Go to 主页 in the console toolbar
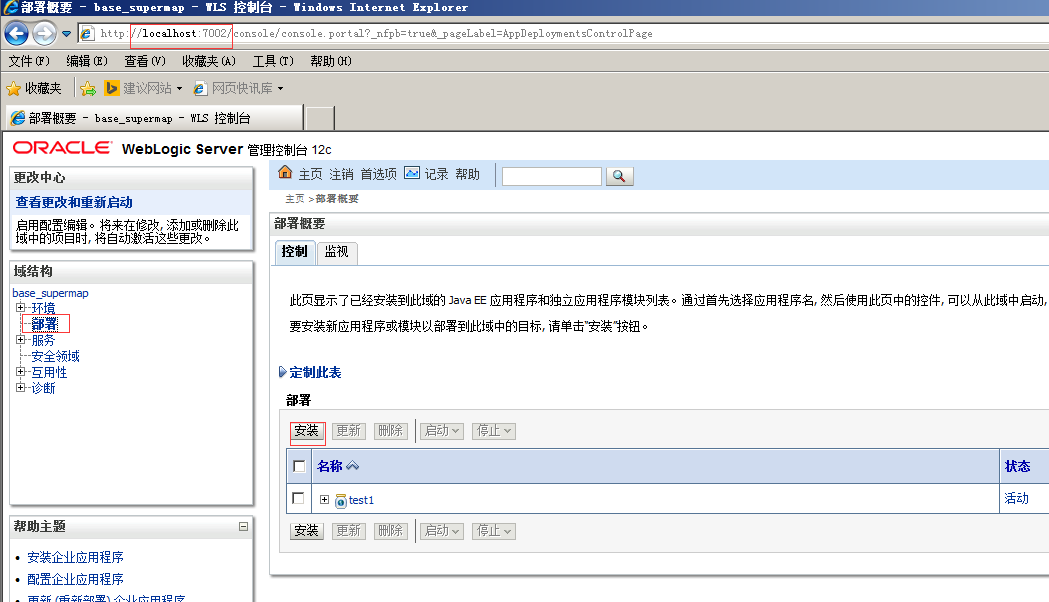 [x=310, y=175]
